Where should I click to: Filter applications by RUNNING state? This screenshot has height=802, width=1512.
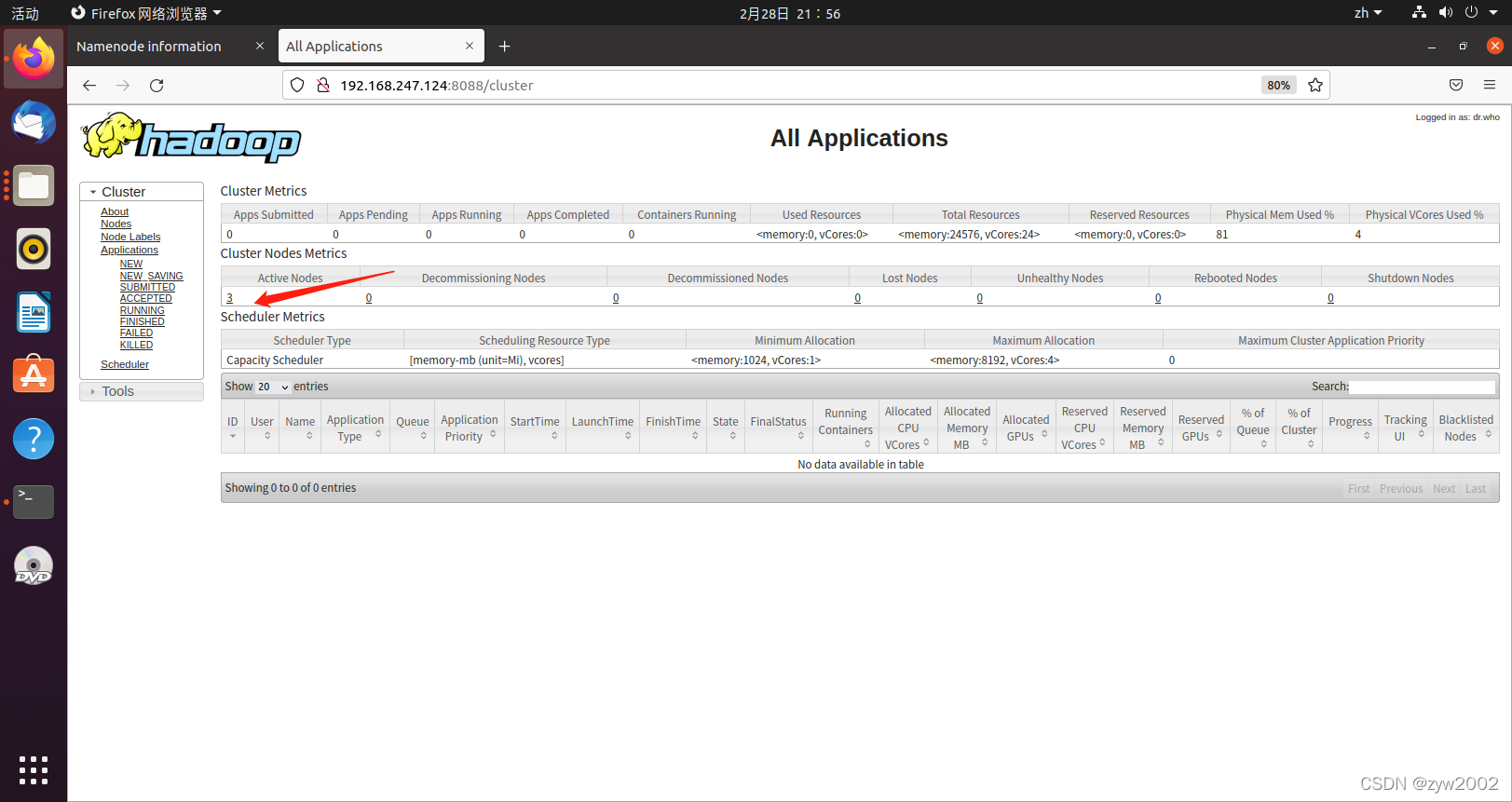point(142,310)
